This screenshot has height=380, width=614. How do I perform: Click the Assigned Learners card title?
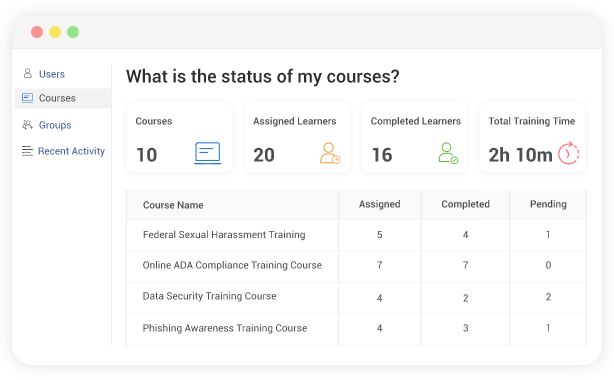tap(294, 121)
